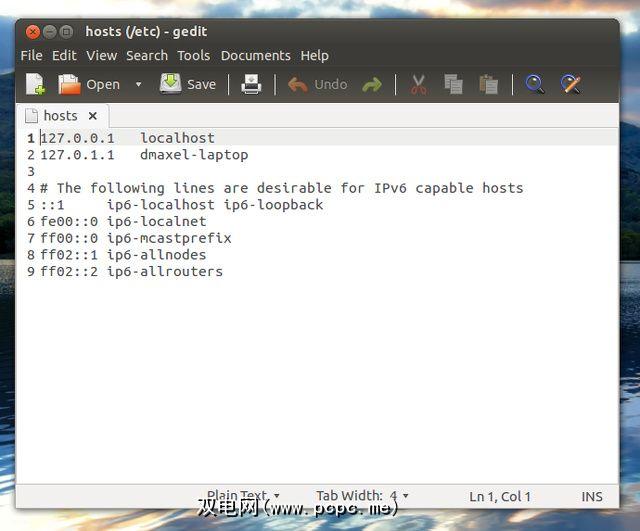Click the gedit window title bar text

click(146, 31)
